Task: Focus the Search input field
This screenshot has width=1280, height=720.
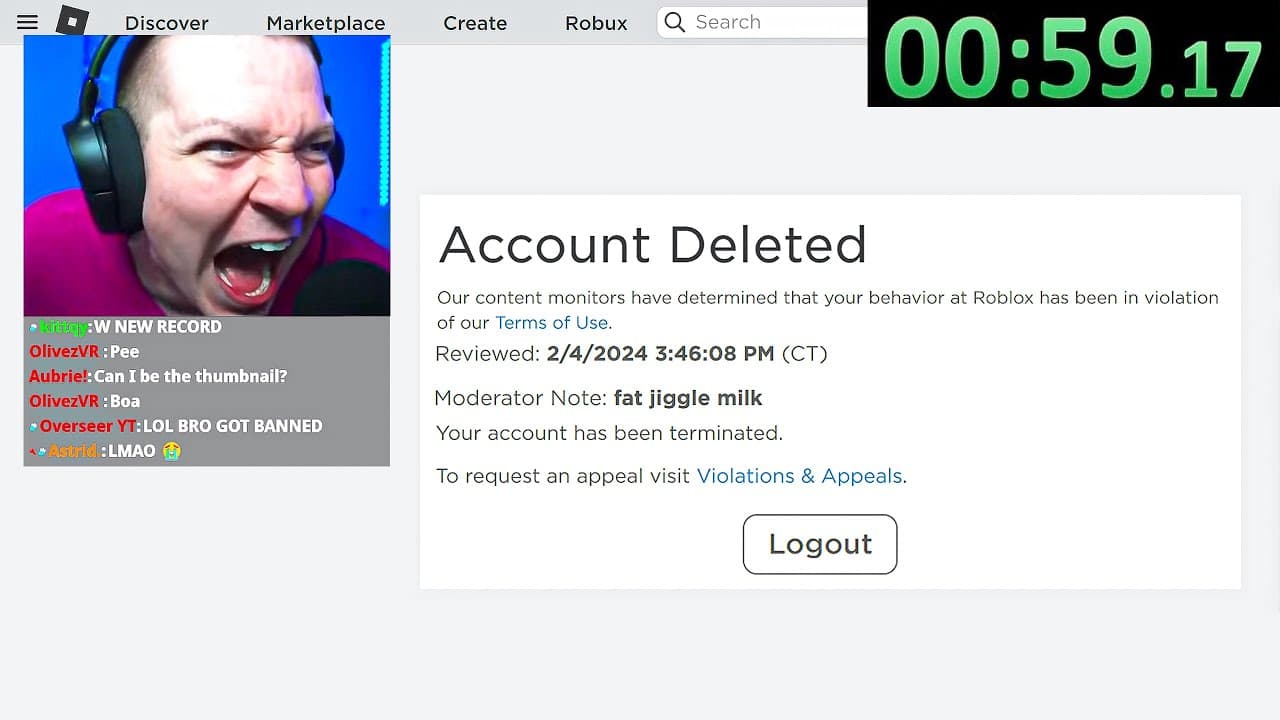Action: 762,22
